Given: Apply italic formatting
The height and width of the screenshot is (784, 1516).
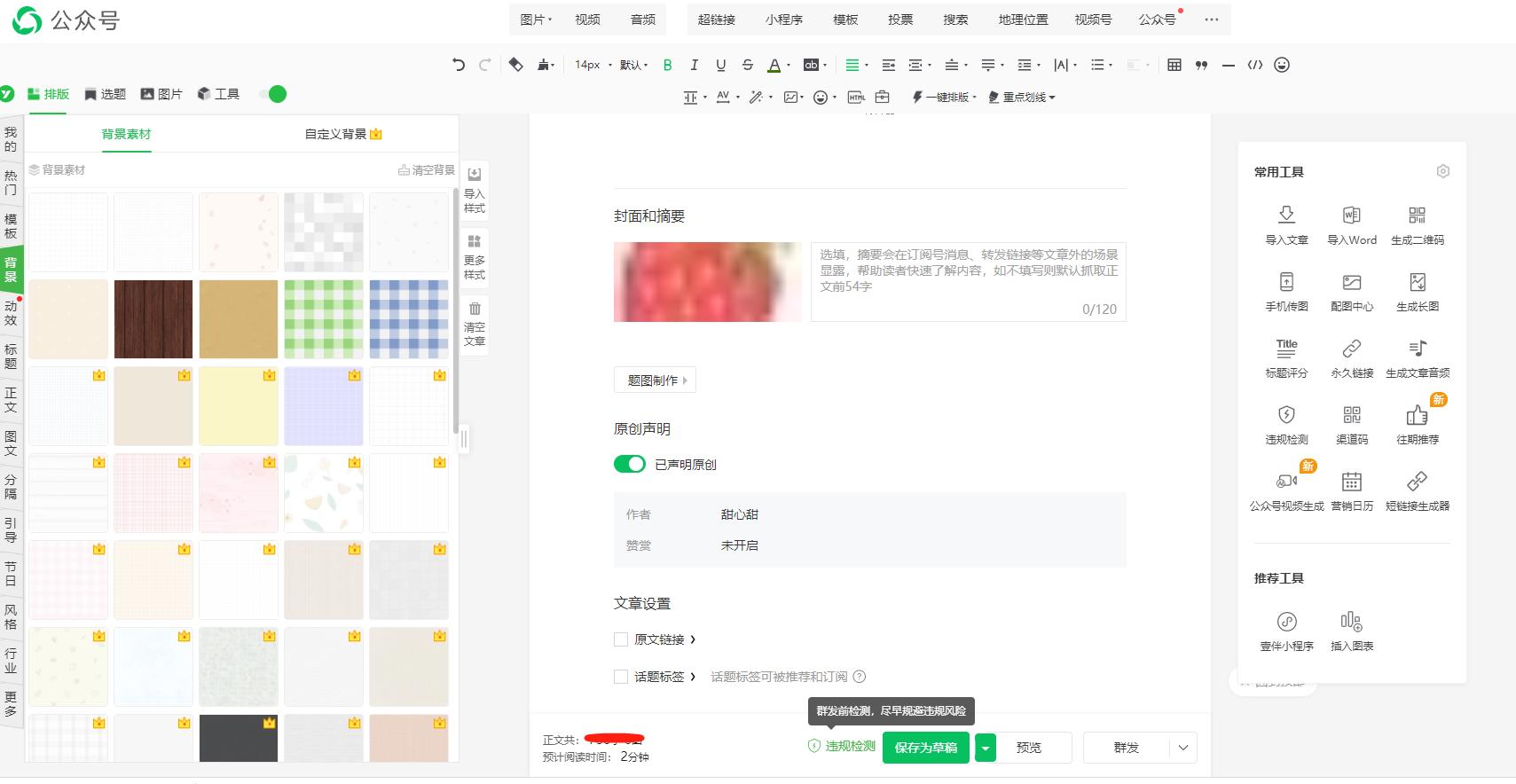Looking at the screenshot, I should [x=694, y=65].
